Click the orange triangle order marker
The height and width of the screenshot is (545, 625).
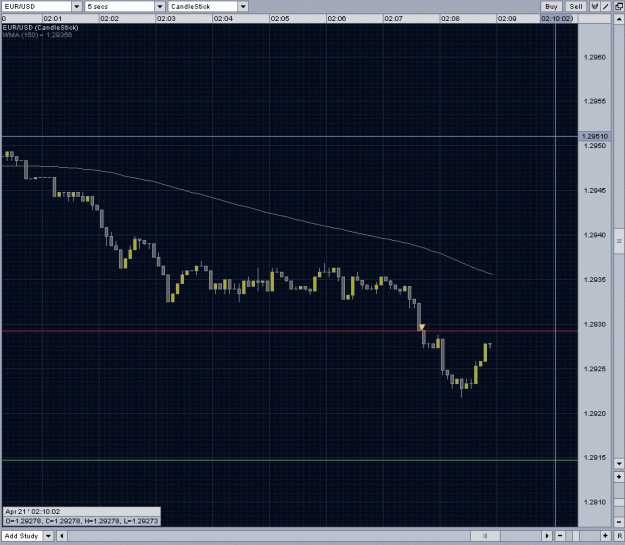click(x=422, y=327)
